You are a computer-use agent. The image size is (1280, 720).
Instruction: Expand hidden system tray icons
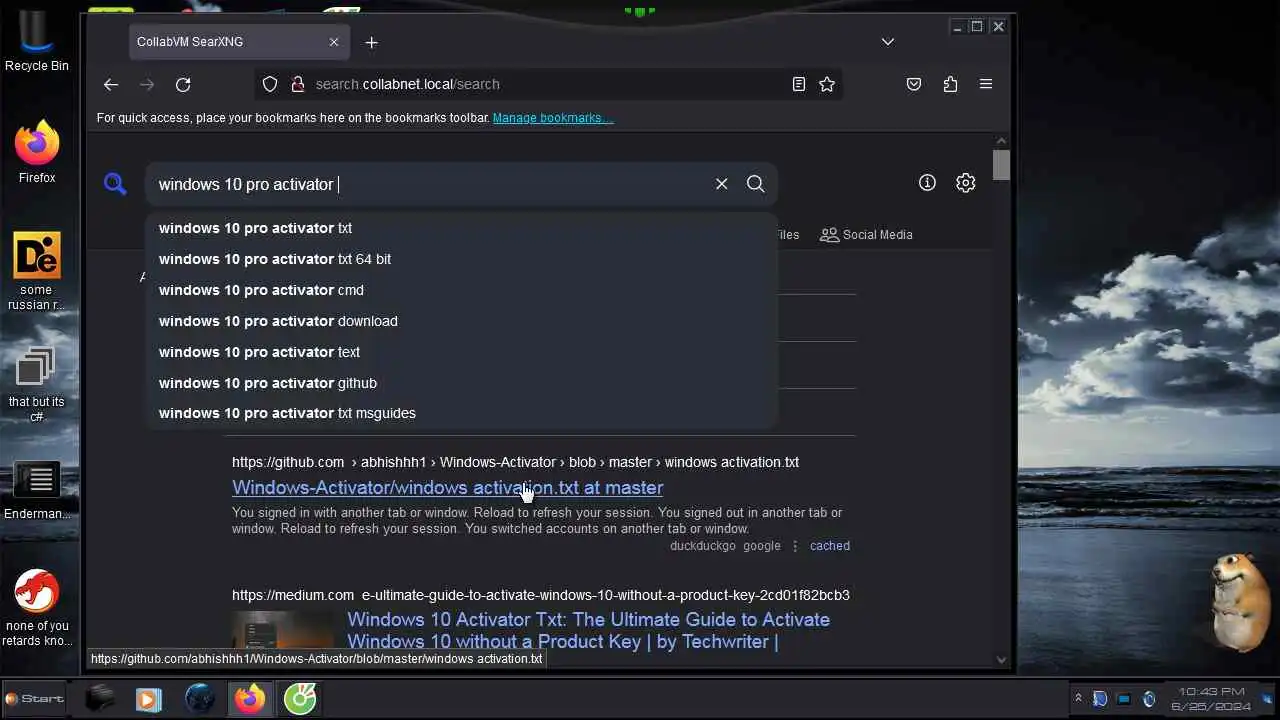pyautogui.click(x=1078, y=699)
